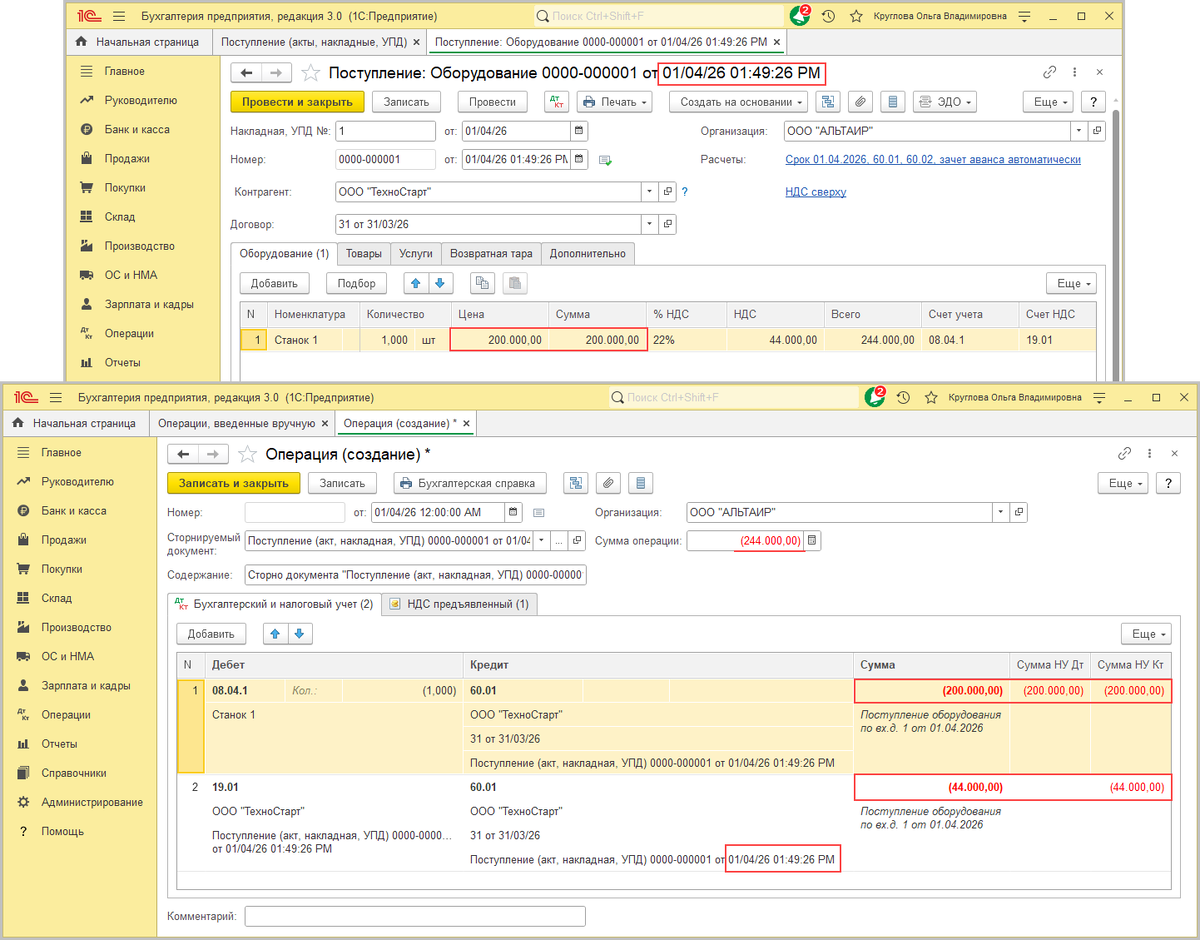Open Поступление (акты, накладные, УПД) tab
This screenshot has width=1200, height=940.
(319, 43)
